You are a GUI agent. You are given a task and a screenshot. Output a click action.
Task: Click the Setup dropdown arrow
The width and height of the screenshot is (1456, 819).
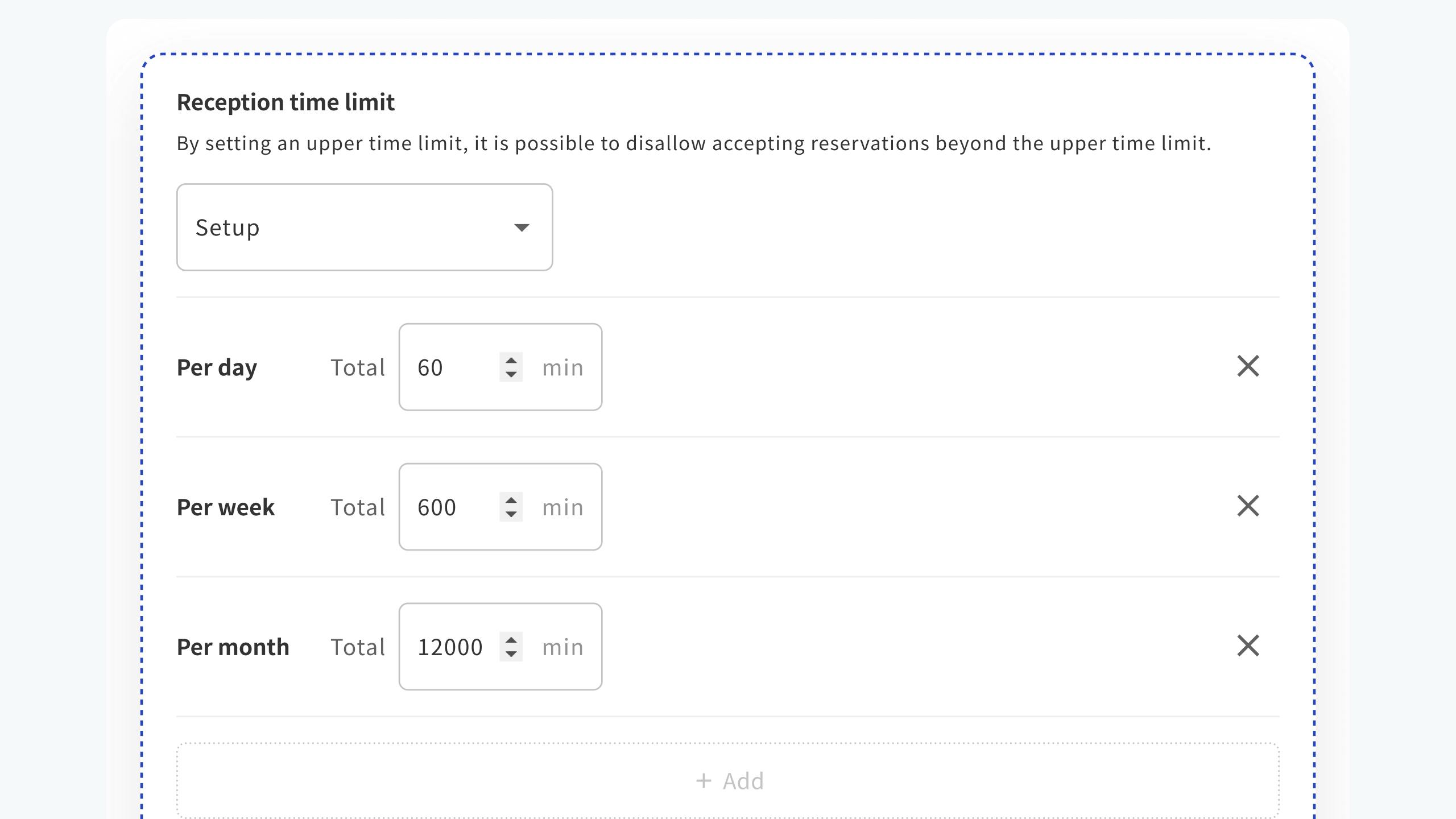522,227
